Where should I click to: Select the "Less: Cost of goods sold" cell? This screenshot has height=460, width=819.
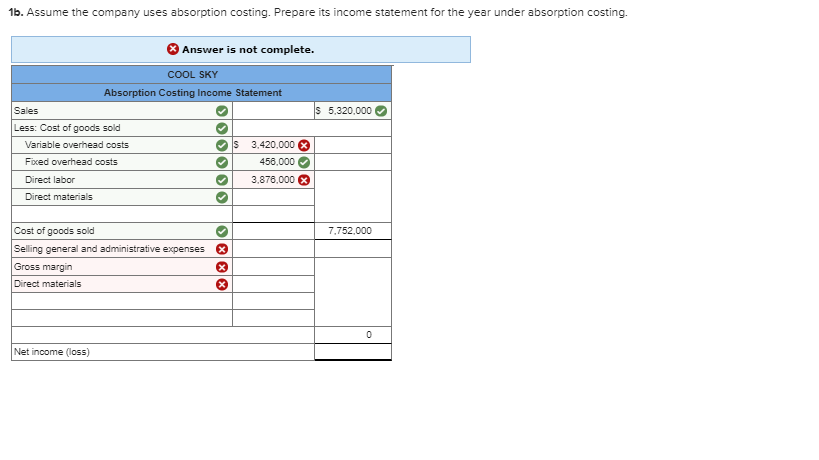coord(122,128)
